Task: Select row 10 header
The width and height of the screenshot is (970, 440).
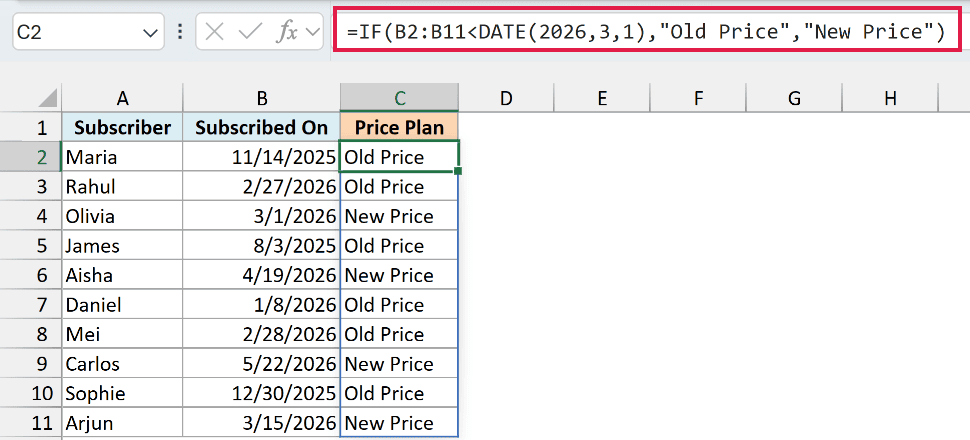Action: click(31, 393)
